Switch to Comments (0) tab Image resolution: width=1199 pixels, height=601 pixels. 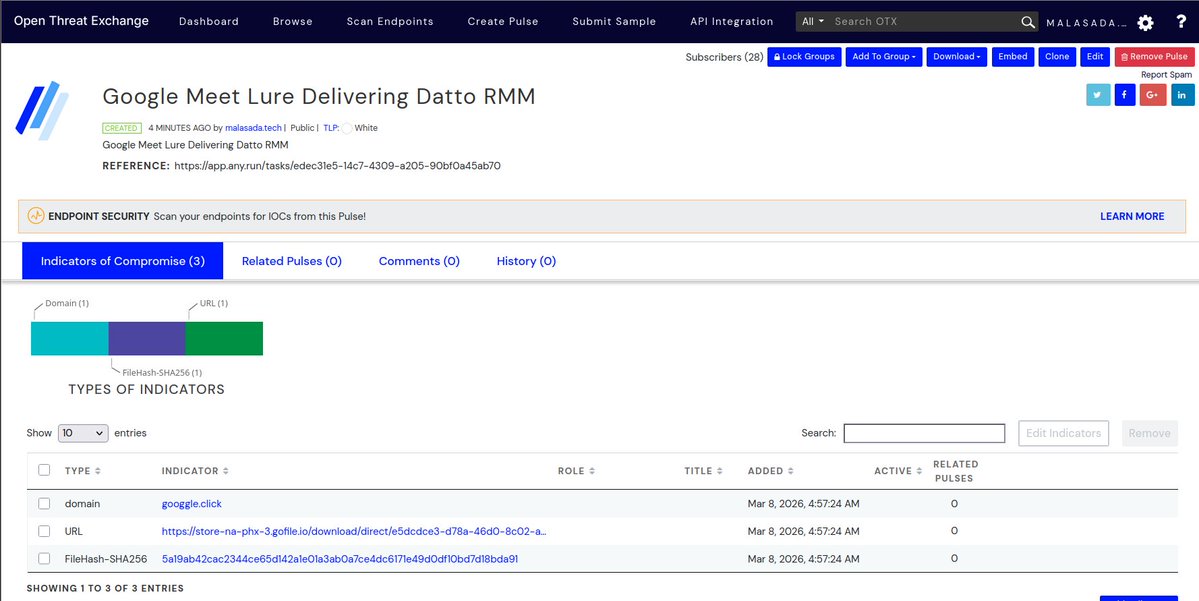click(x=419, y=261)
